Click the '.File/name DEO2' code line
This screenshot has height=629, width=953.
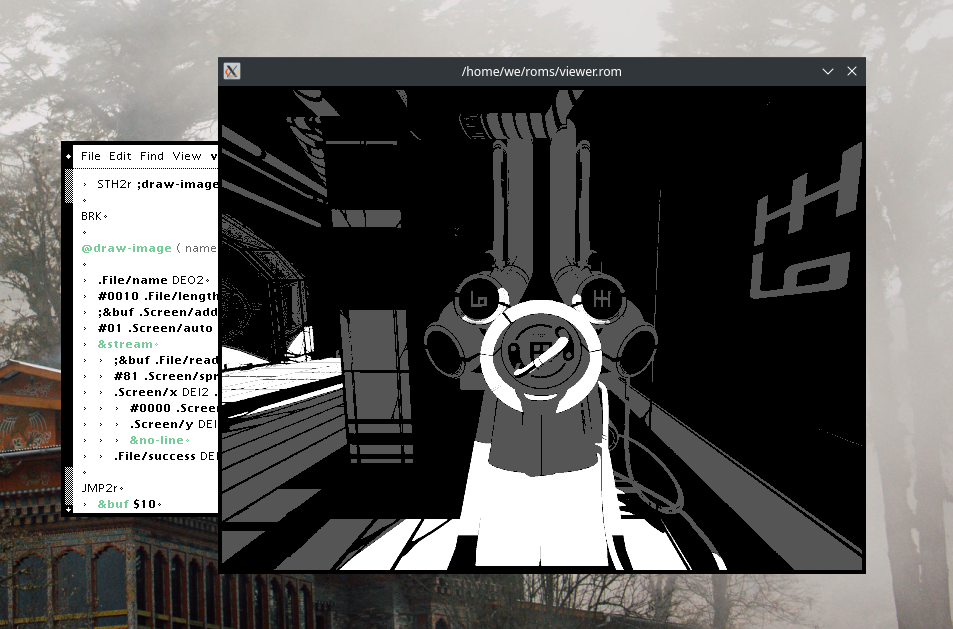pos(150,280)
